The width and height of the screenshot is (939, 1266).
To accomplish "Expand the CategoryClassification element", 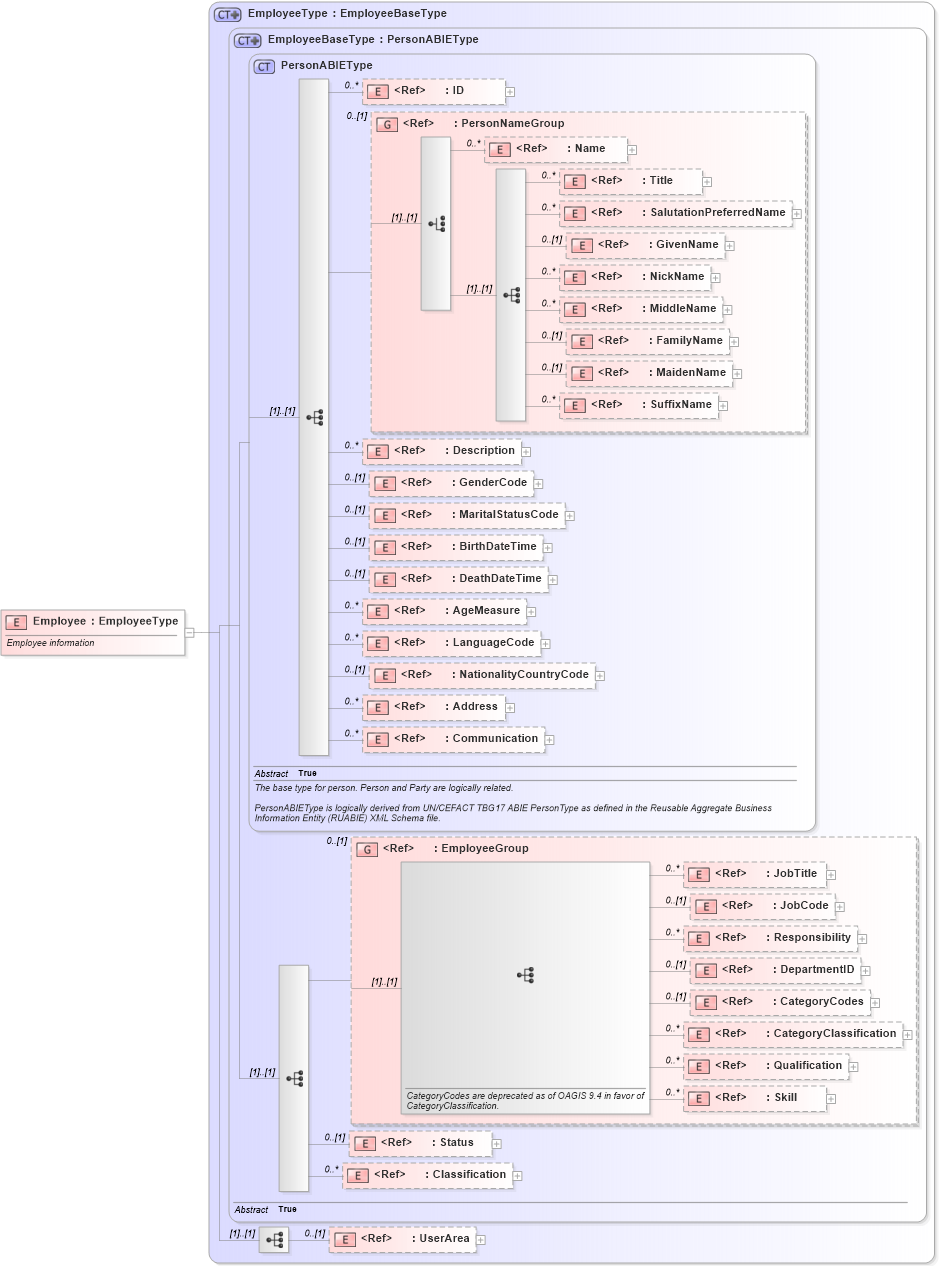I will tap(906, 1034).
